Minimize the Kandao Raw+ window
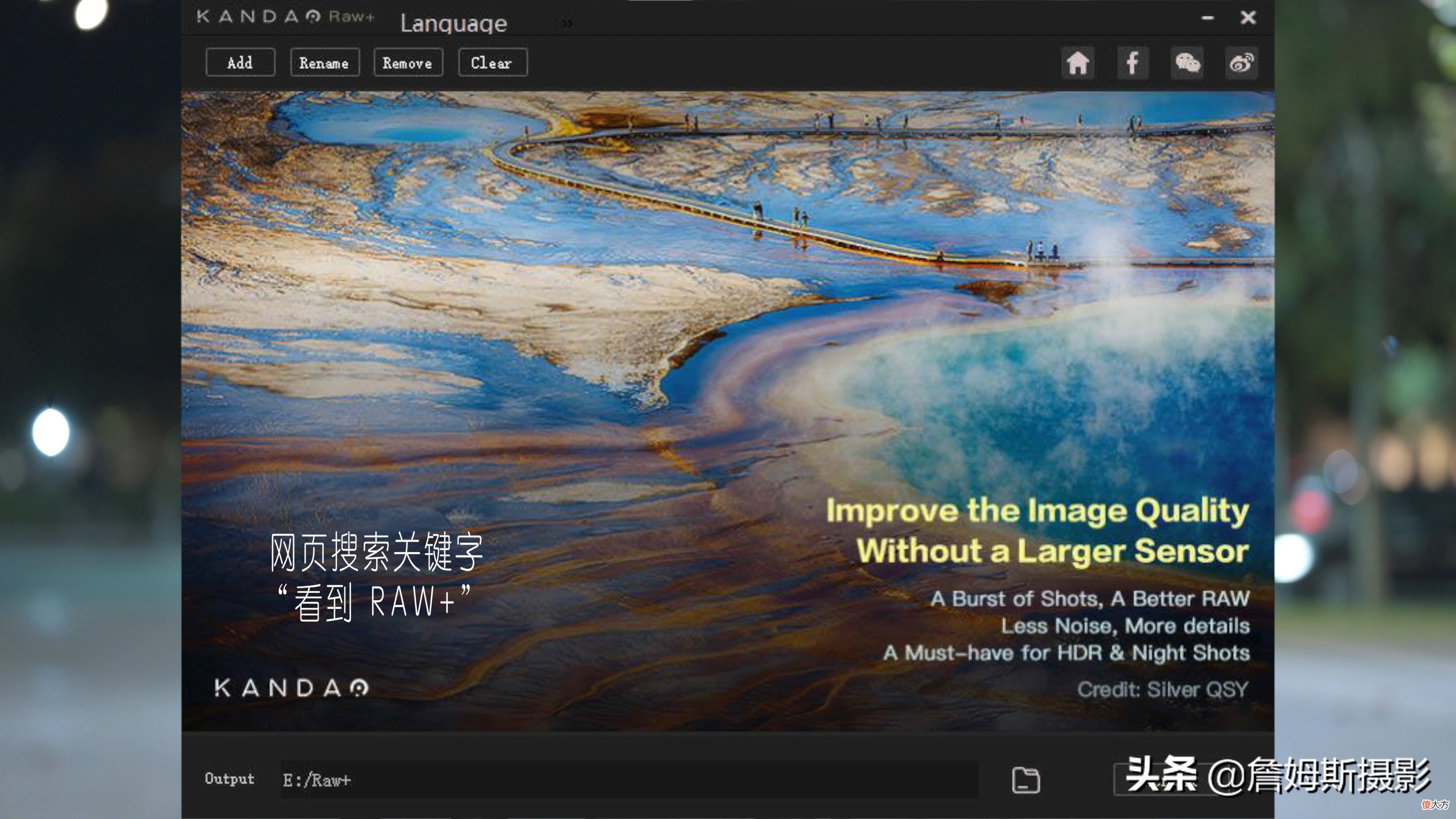Viewport: 1456px width, 819px height. [x=1207, y=18]
